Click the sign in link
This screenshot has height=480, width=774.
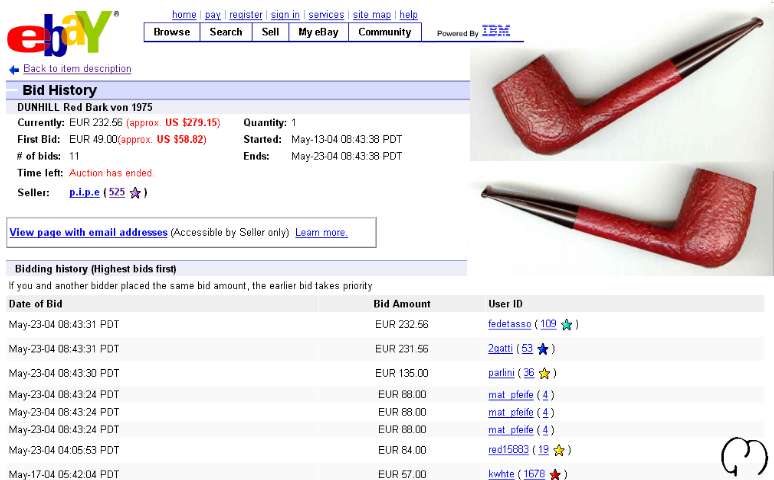pos(285,15)
